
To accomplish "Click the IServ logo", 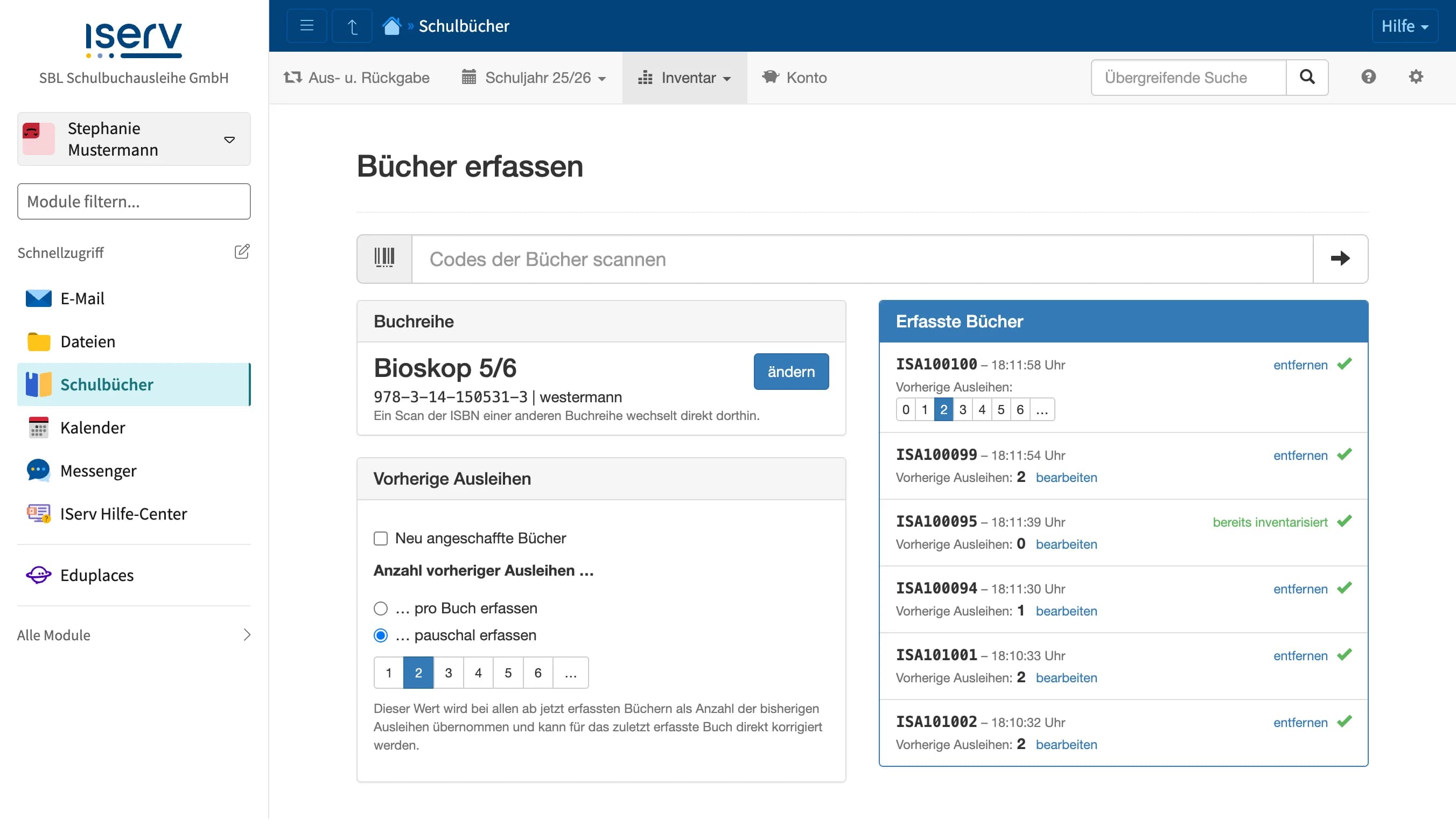I will [x=134, y=40].
